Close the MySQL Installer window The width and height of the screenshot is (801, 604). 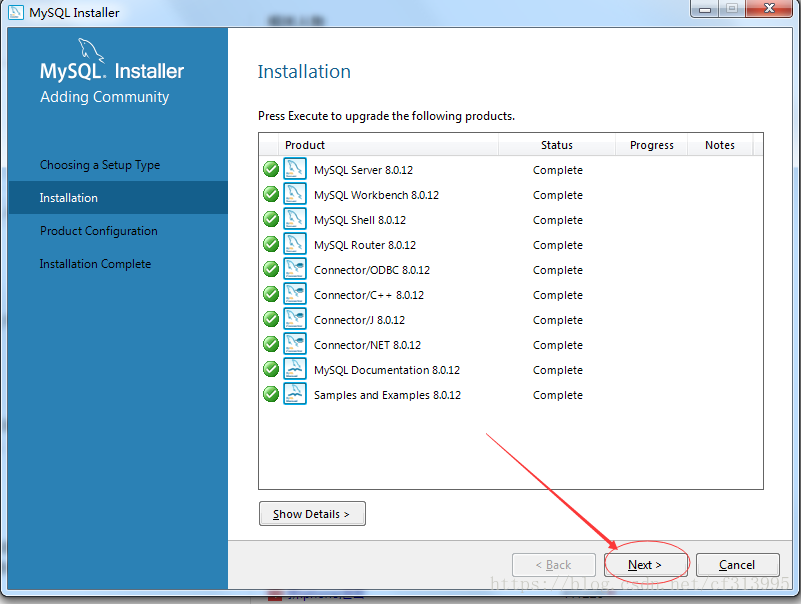click(769, 9)
